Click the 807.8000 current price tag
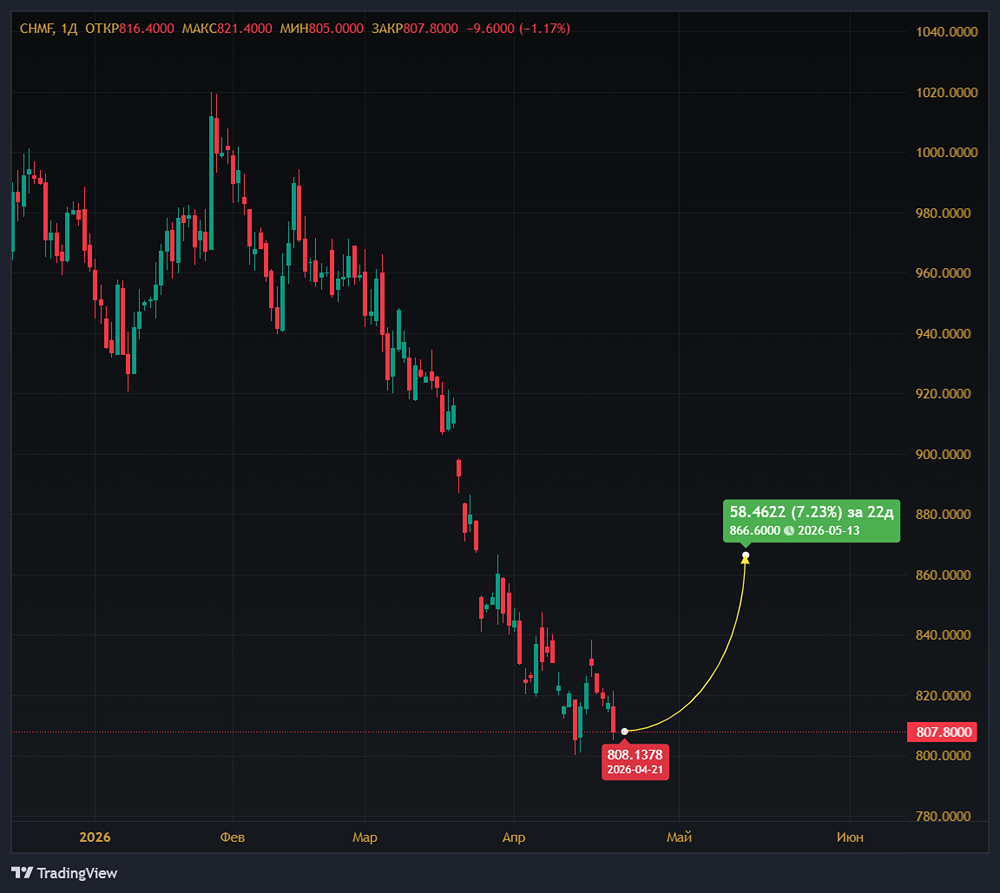 click(943, 732)
